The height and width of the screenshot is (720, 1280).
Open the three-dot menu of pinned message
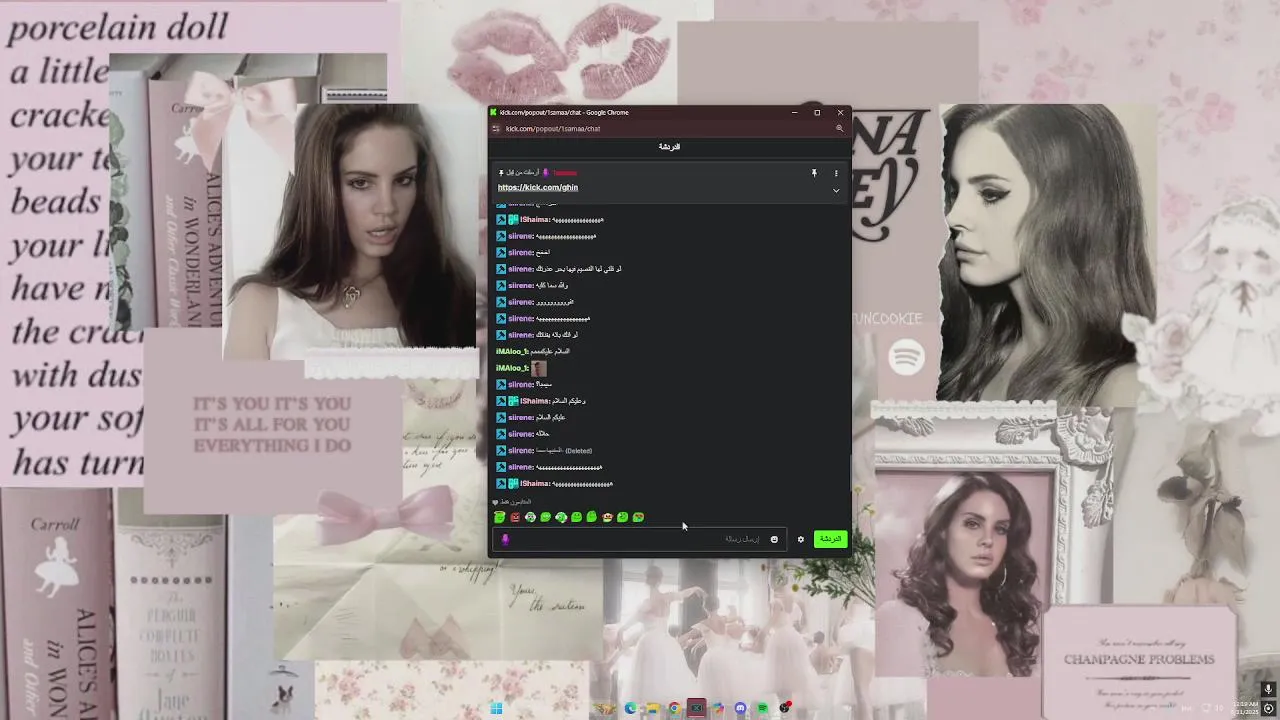pyautogui.click(x=836, y=173)
